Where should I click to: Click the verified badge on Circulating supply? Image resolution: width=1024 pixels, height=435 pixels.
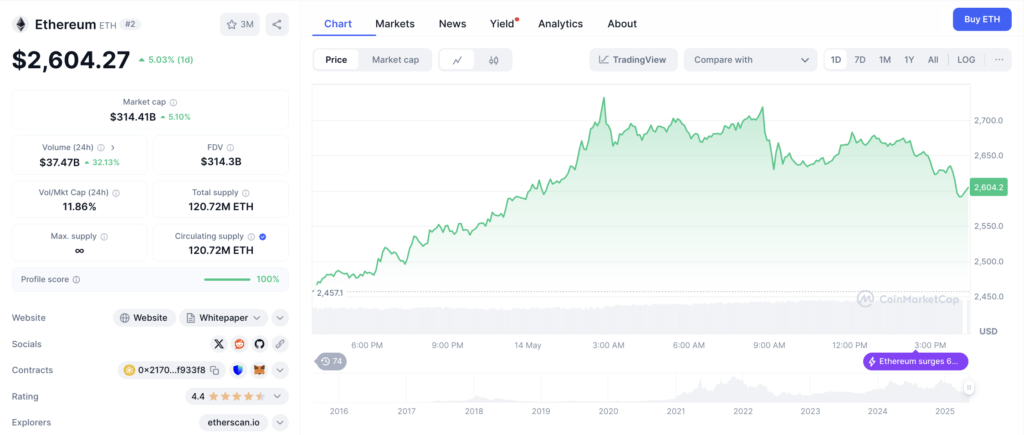coord(263,236)
